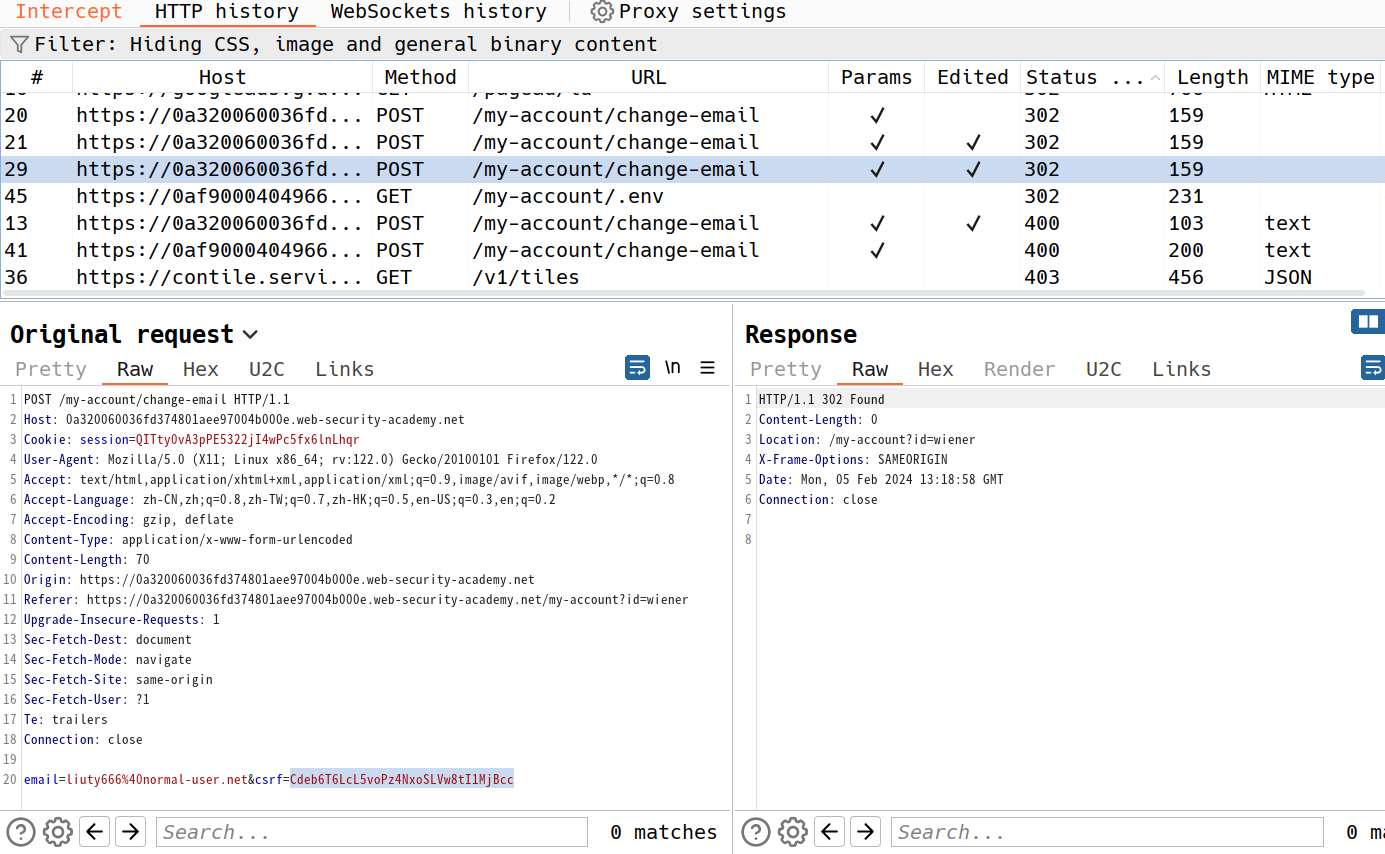Open Proxy settings gear icon

pos(601,12)
